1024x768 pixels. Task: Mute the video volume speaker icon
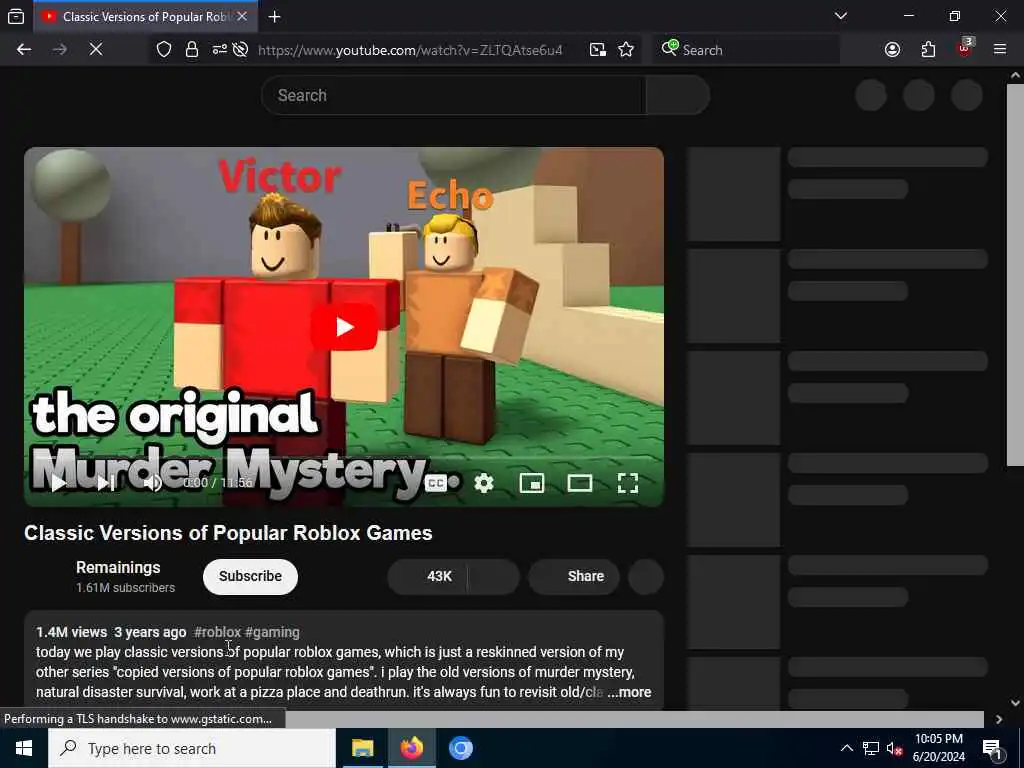tap(152, 483)
